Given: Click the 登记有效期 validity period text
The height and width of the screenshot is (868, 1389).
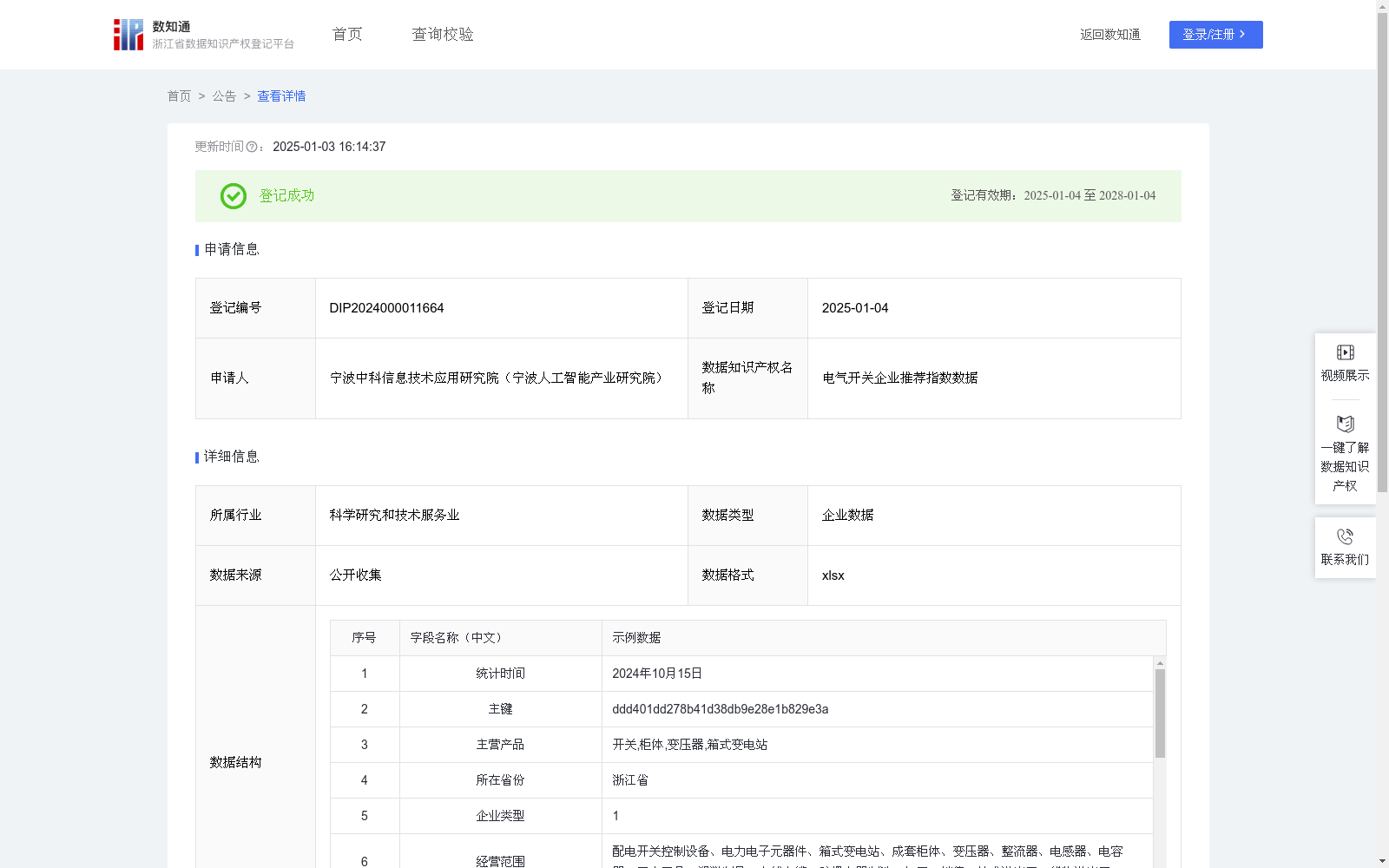Looking at the screenshot, I should click(x=1053, y=196).
